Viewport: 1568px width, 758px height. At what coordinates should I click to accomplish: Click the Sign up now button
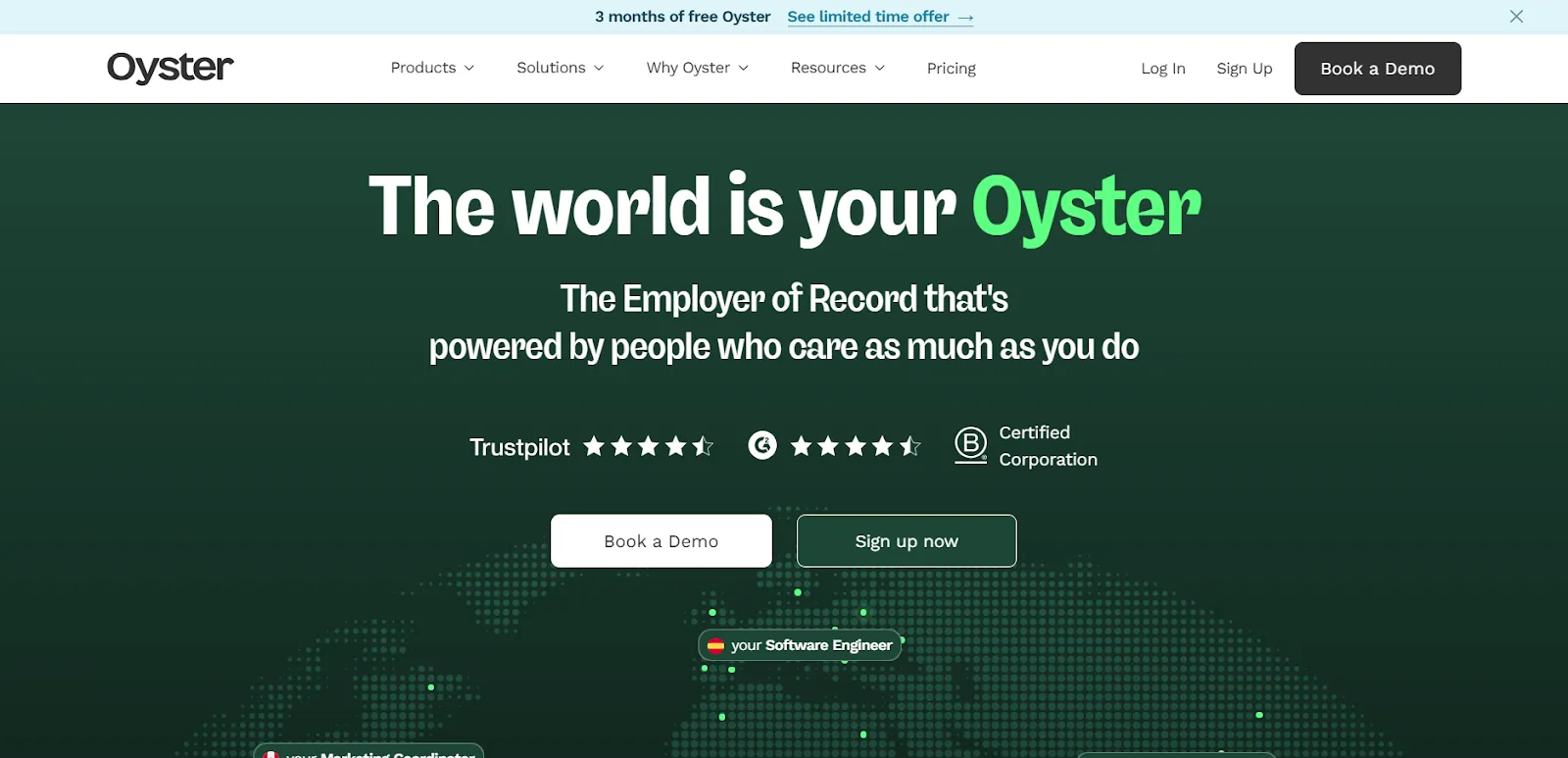coord(906,541)
